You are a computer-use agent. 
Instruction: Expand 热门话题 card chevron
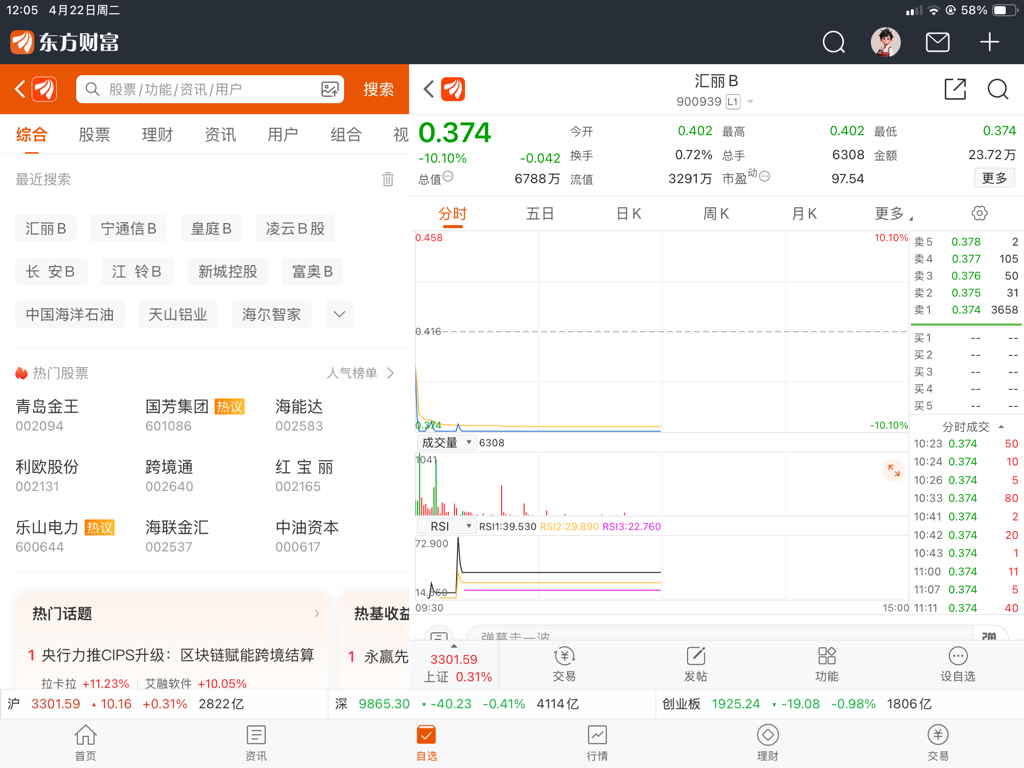317,613
